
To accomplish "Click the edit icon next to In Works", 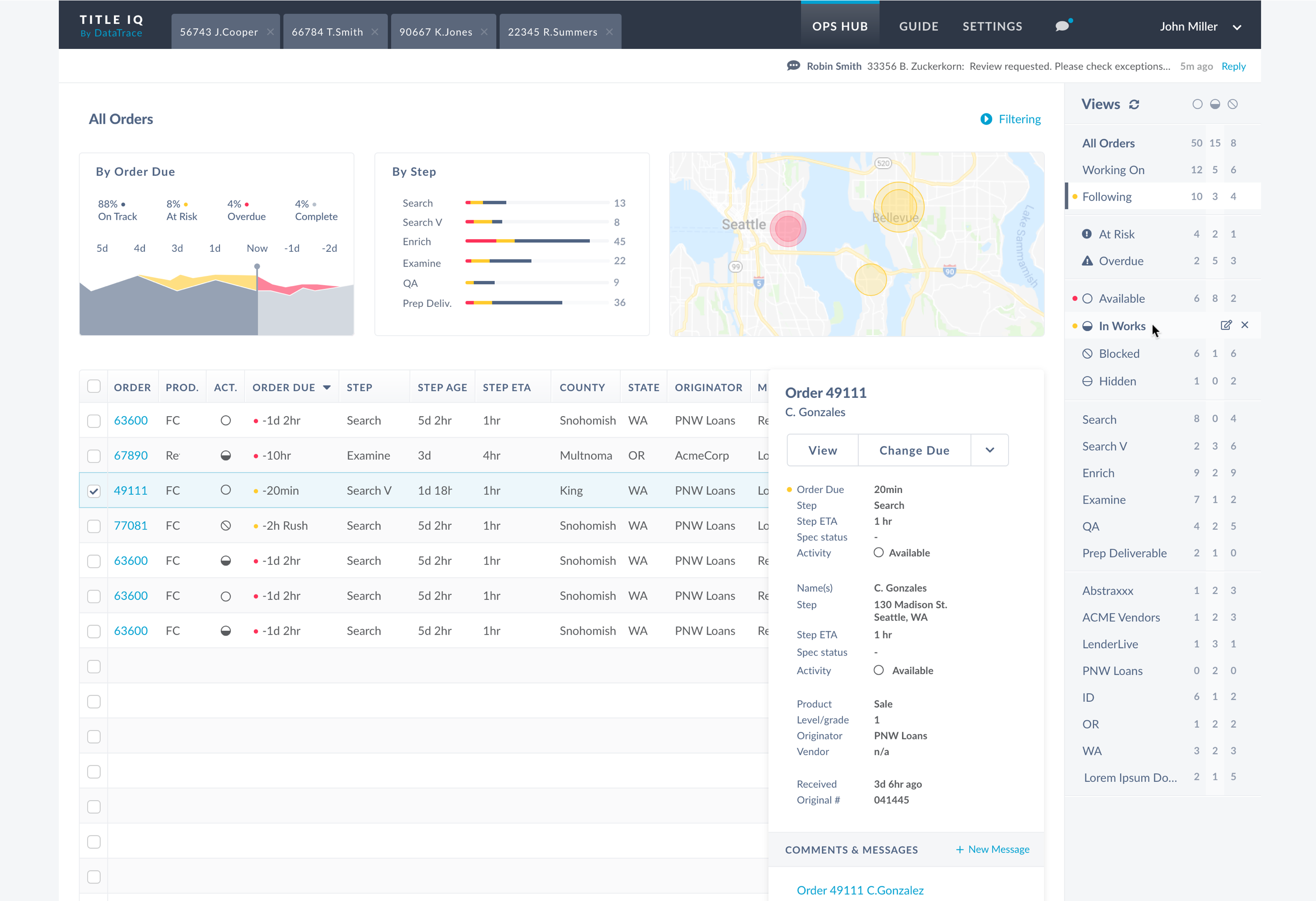I will (1226, 325).
